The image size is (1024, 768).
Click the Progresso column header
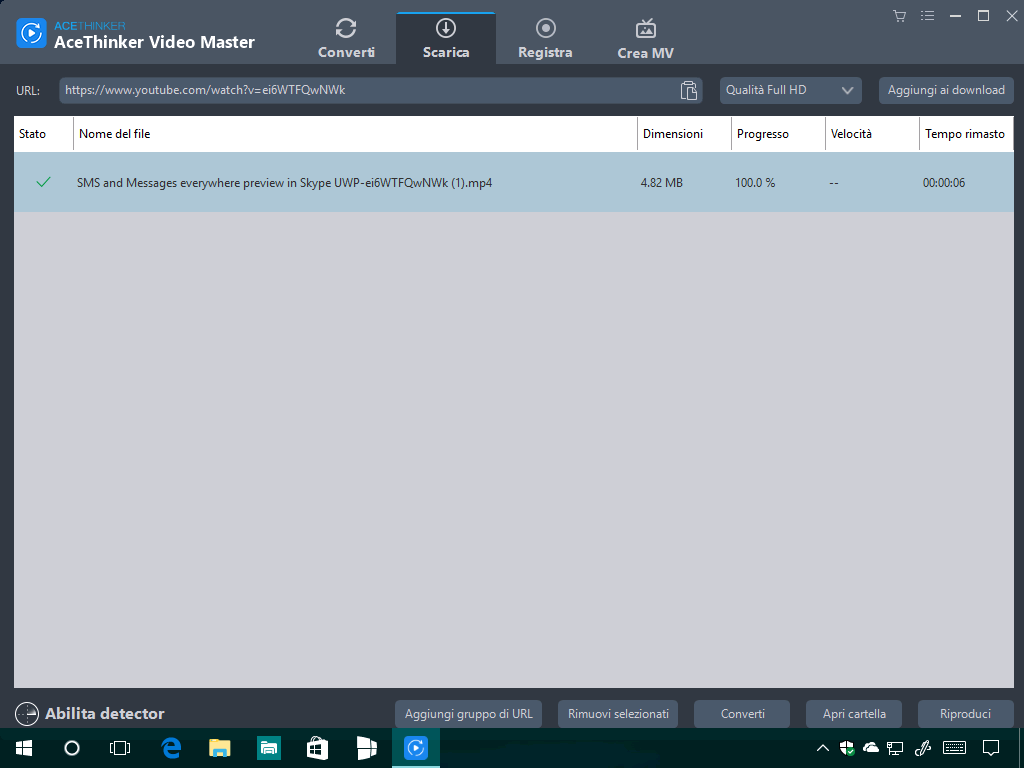[778, 134]
